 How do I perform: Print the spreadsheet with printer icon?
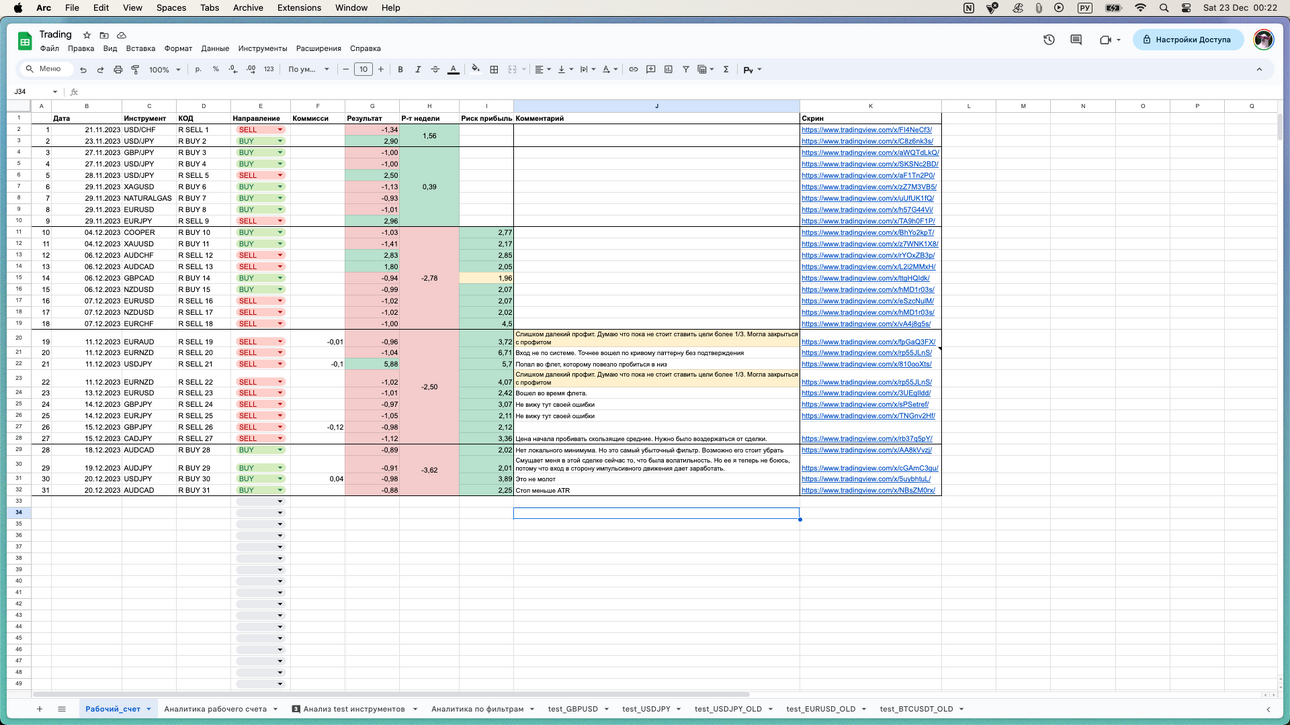(118, 70)
